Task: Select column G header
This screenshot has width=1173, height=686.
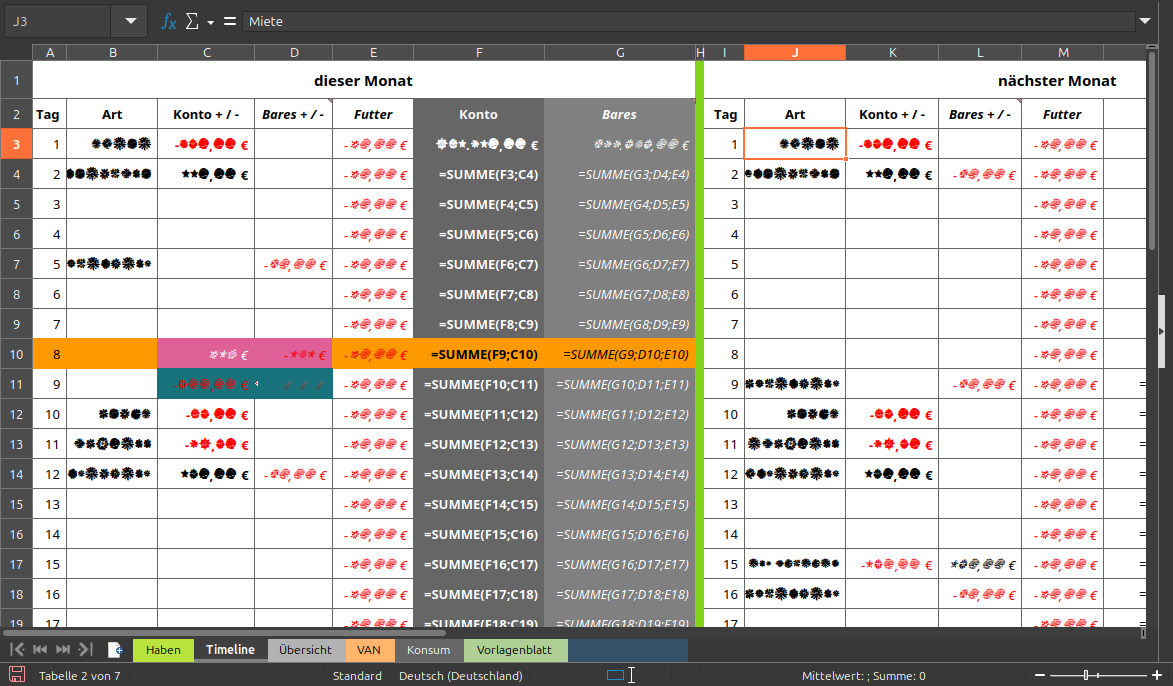Action: click(620, 52)
